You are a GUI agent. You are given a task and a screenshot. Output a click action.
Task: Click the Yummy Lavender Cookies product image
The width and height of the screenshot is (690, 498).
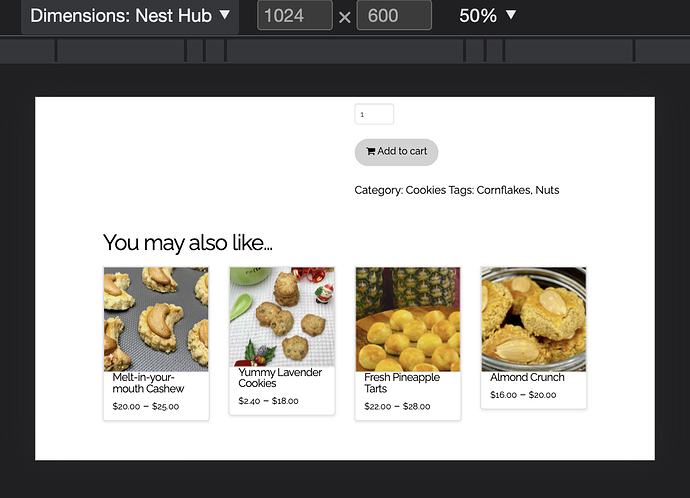pos(281,319)
